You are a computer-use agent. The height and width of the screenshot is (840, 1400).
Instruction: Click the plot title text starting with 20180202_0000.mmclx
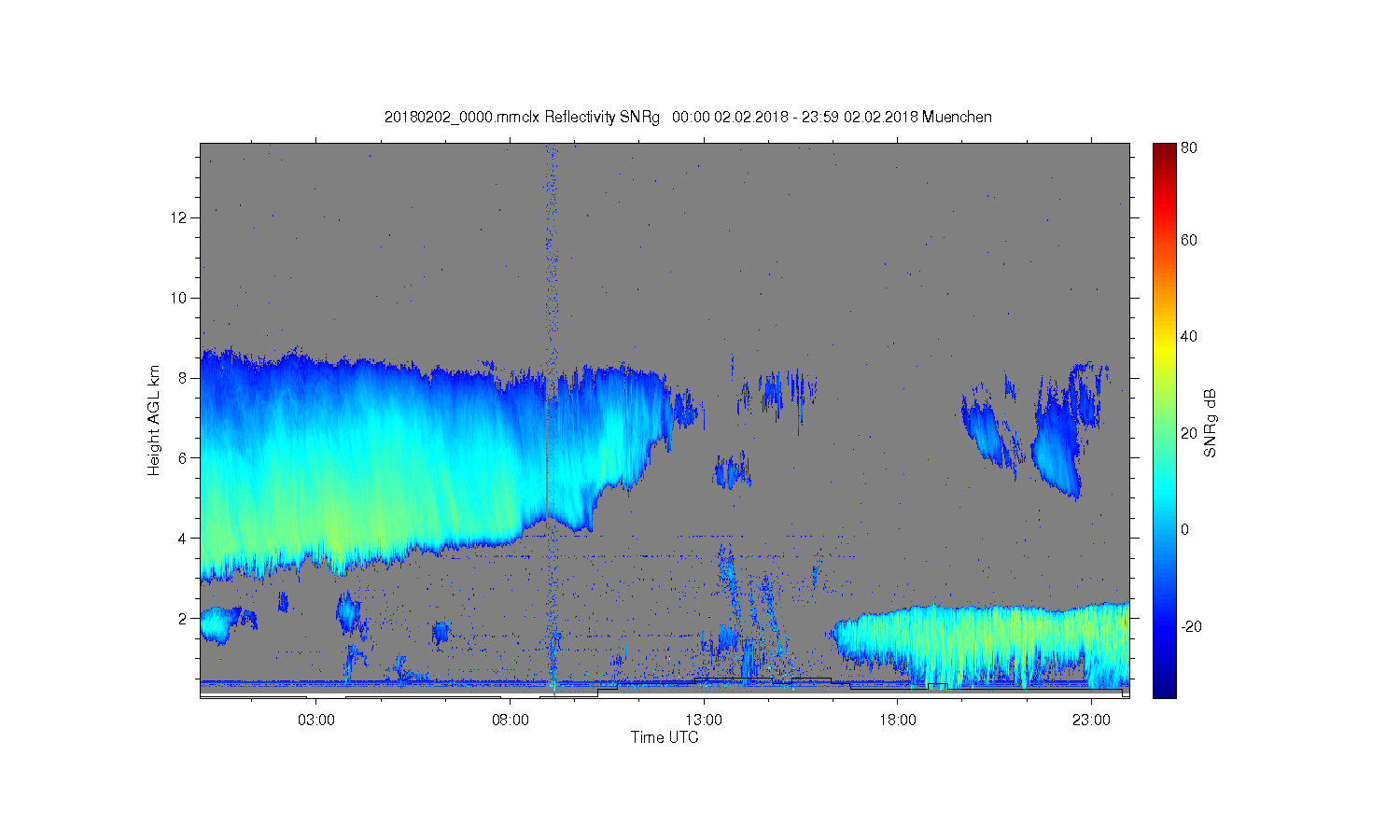(688, 118)
